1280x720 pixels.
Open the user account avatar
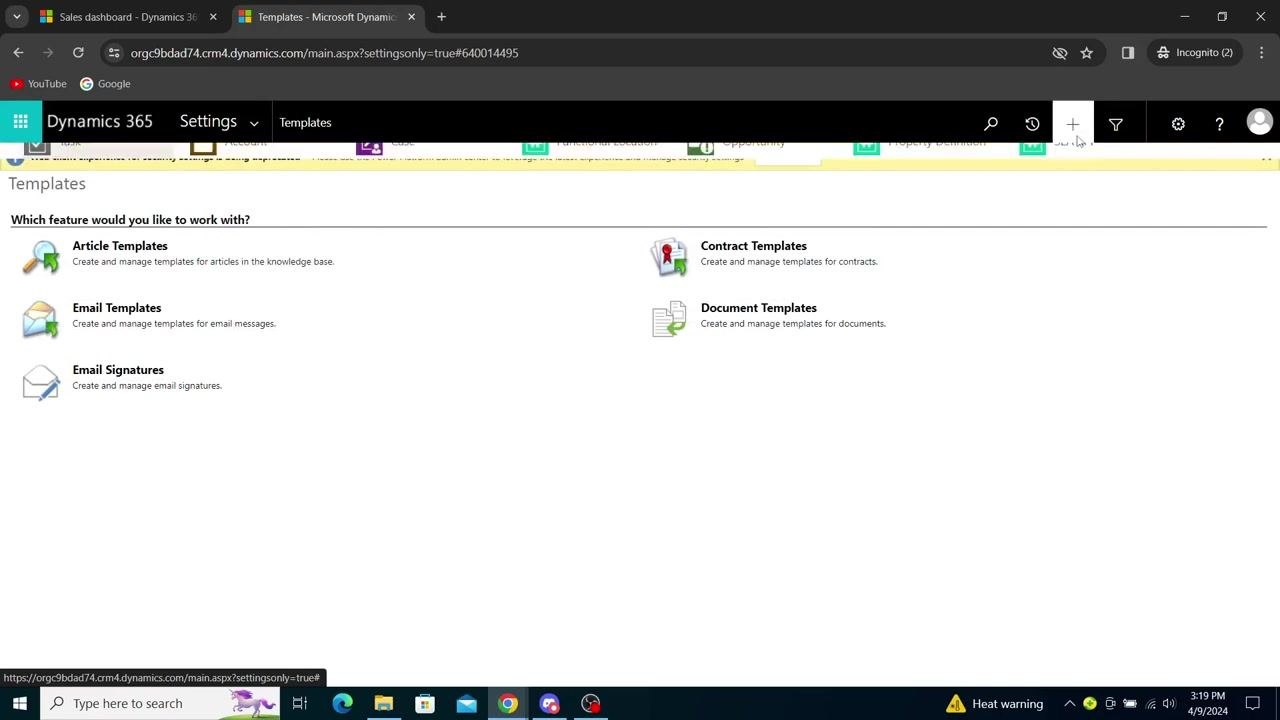[1259, 122]
